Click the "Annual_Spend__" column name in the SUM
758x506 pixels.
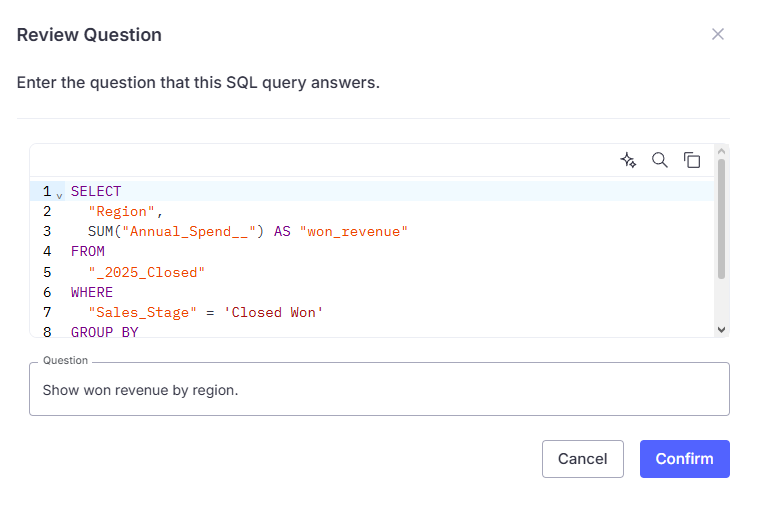click(189, 231)
